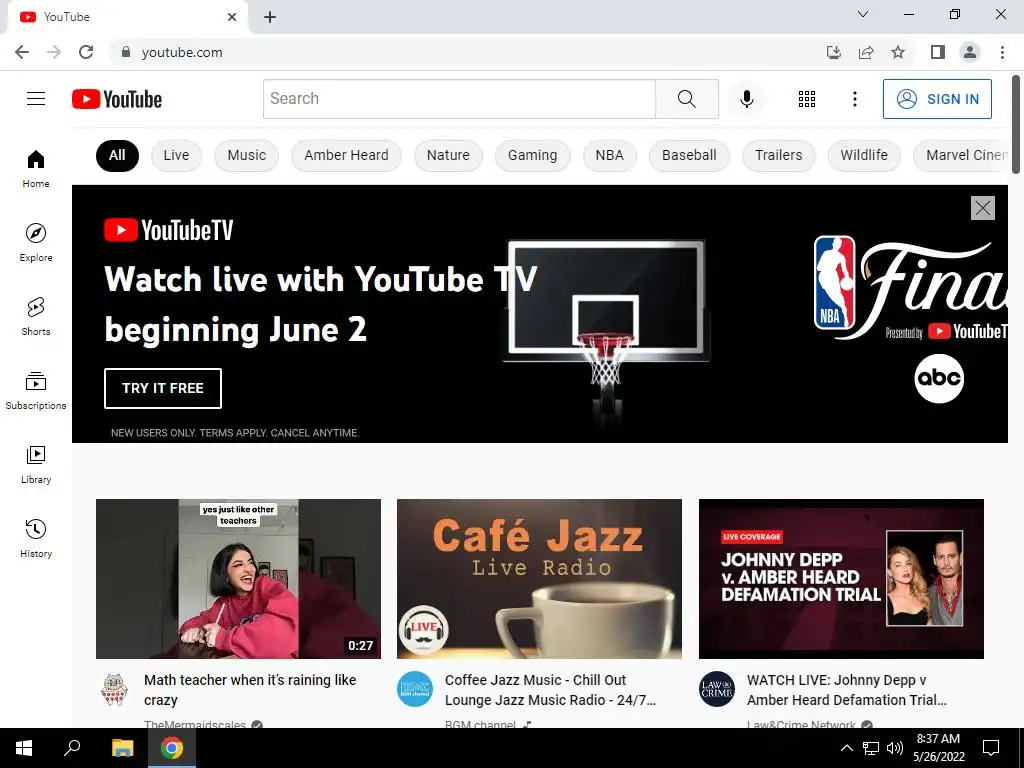Bookmark this tab with star

pos(898,52)
